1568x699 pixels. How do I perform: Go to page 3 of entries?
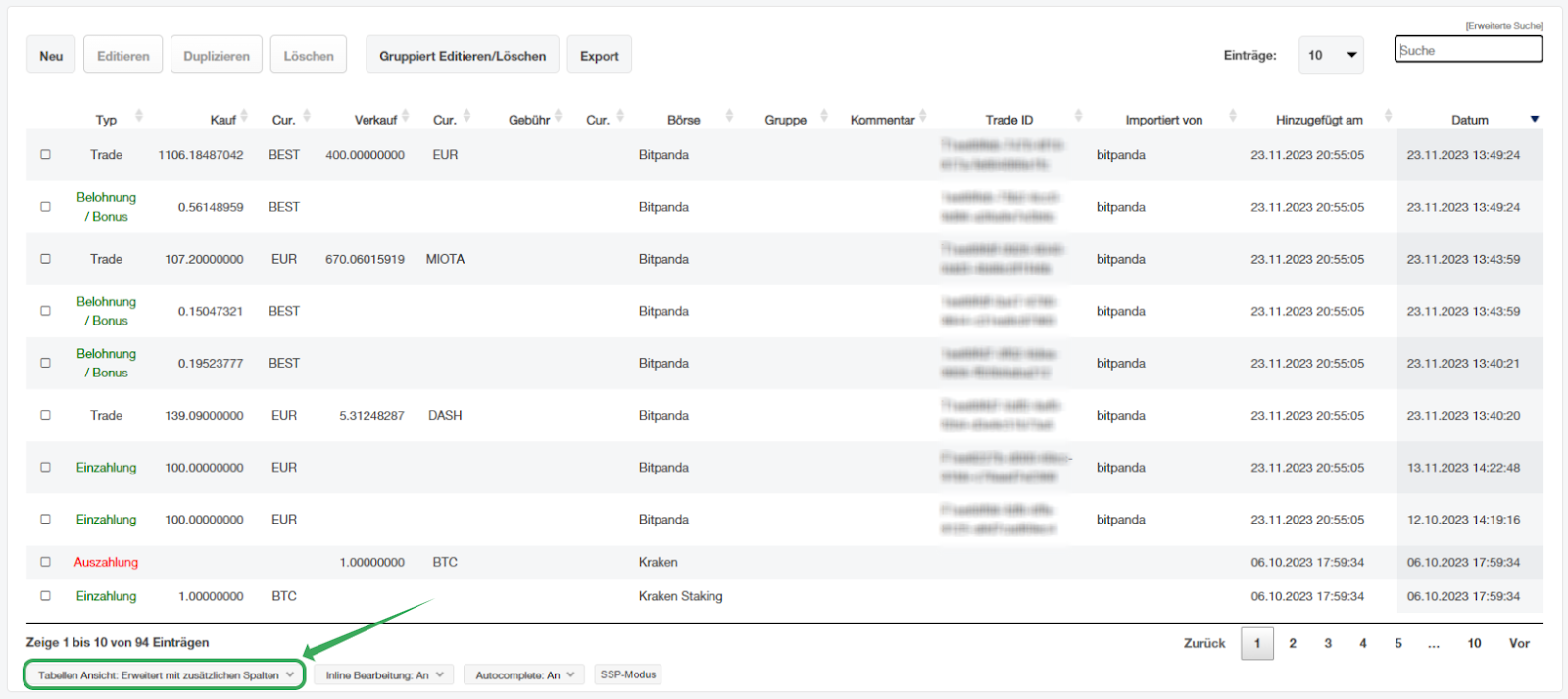click(1328, 643)
